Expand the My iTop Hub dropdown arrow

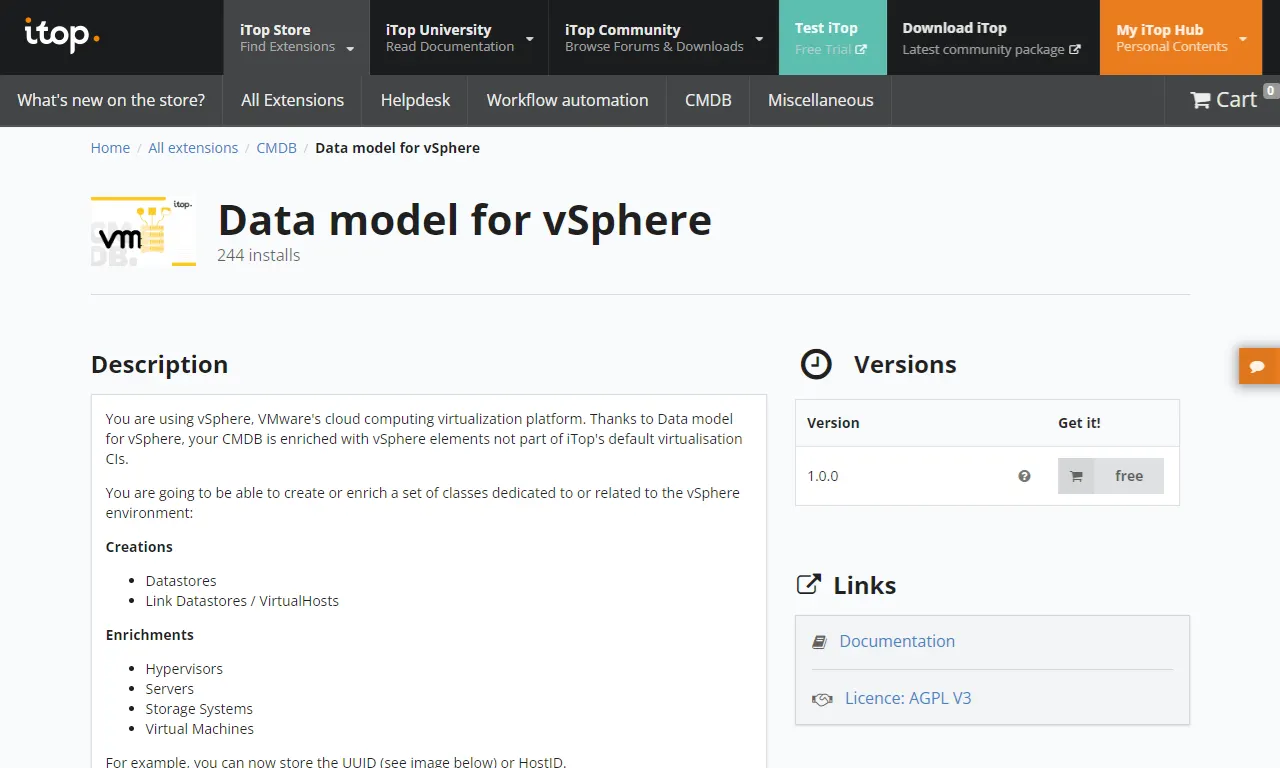(1243, 39)
